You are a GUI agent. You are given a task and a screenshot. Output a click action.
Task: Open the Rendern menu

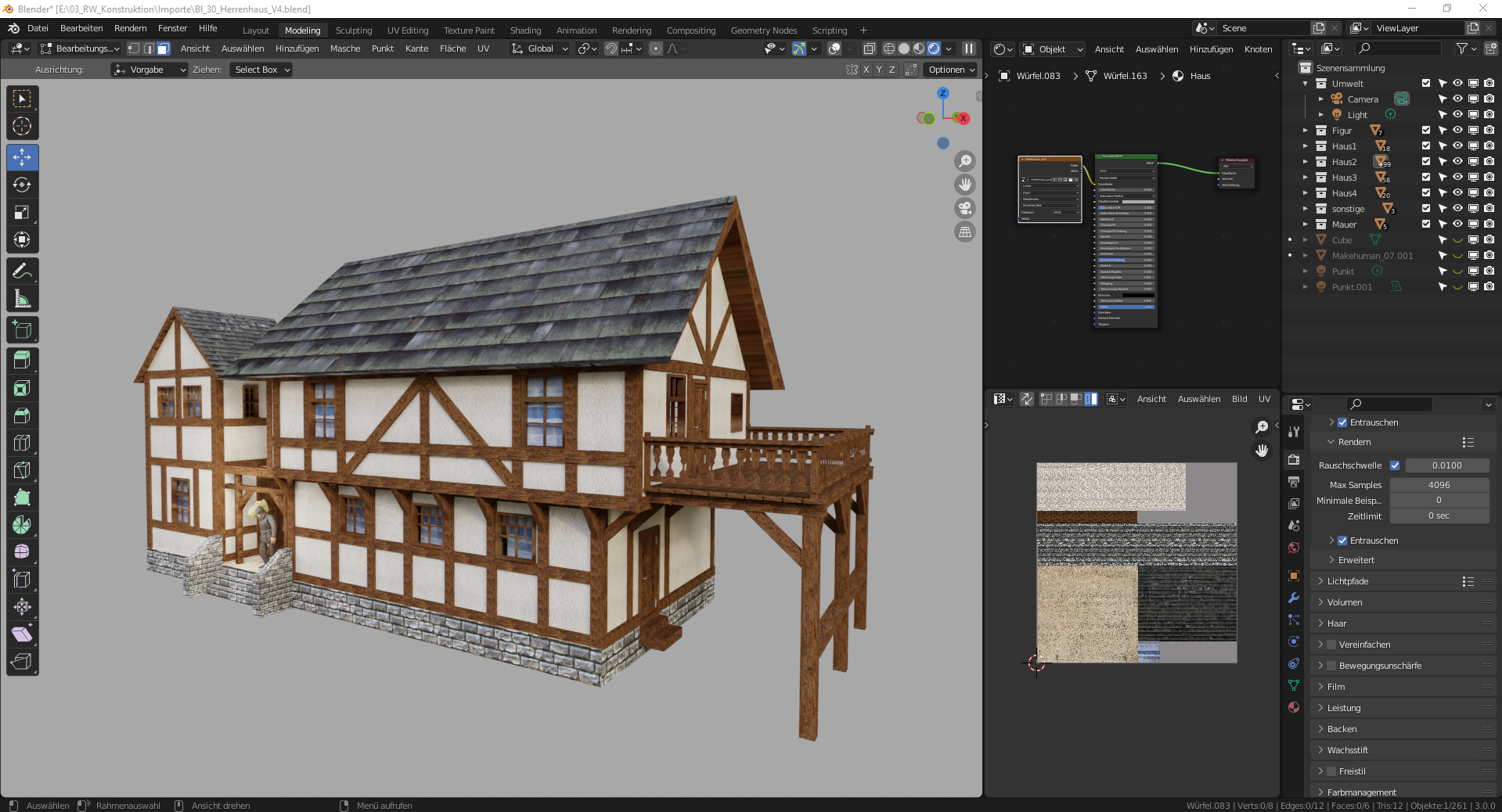130,28
